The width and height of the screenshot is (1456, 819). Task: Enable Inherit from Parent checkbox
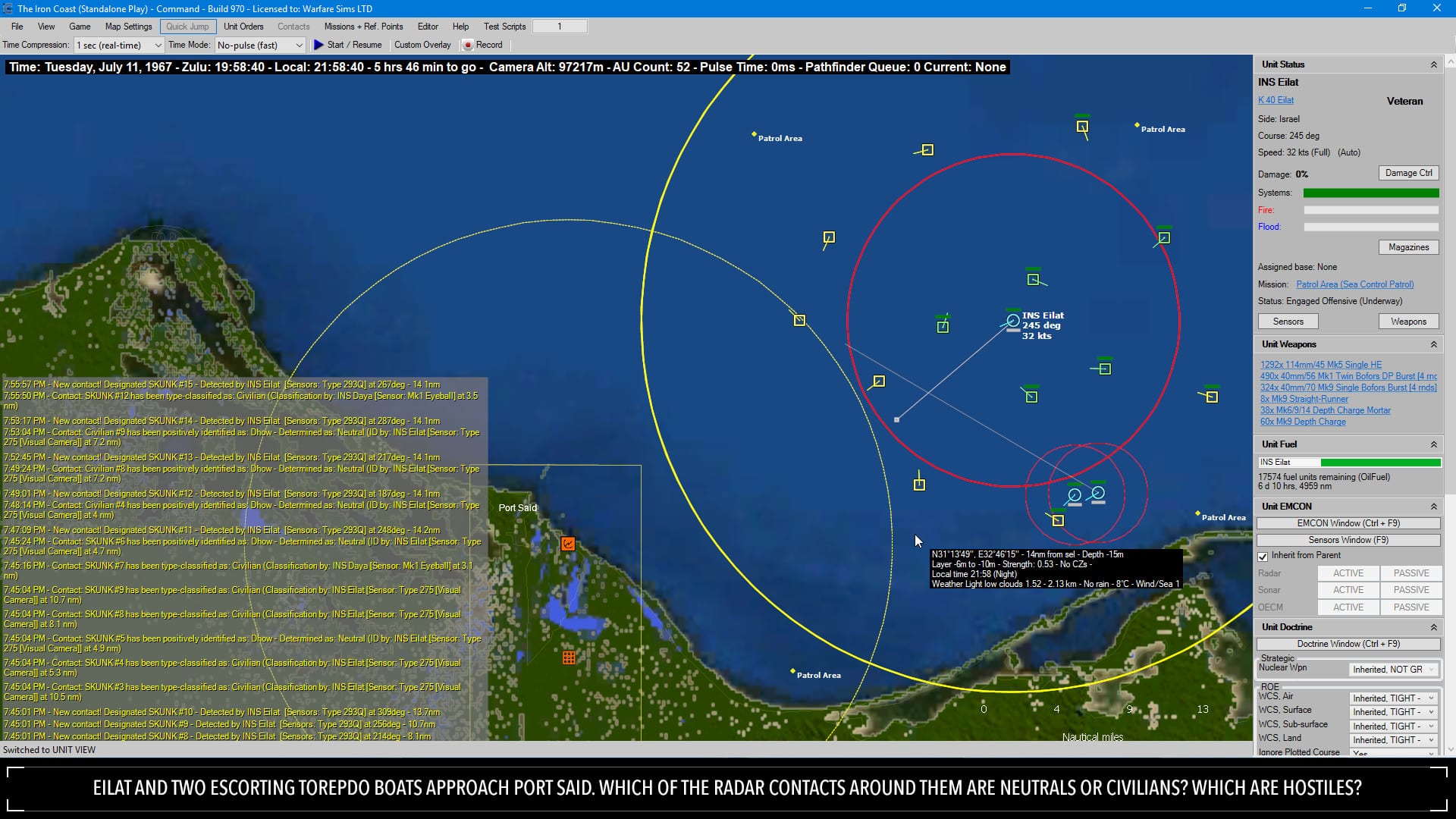(1263, 555)
